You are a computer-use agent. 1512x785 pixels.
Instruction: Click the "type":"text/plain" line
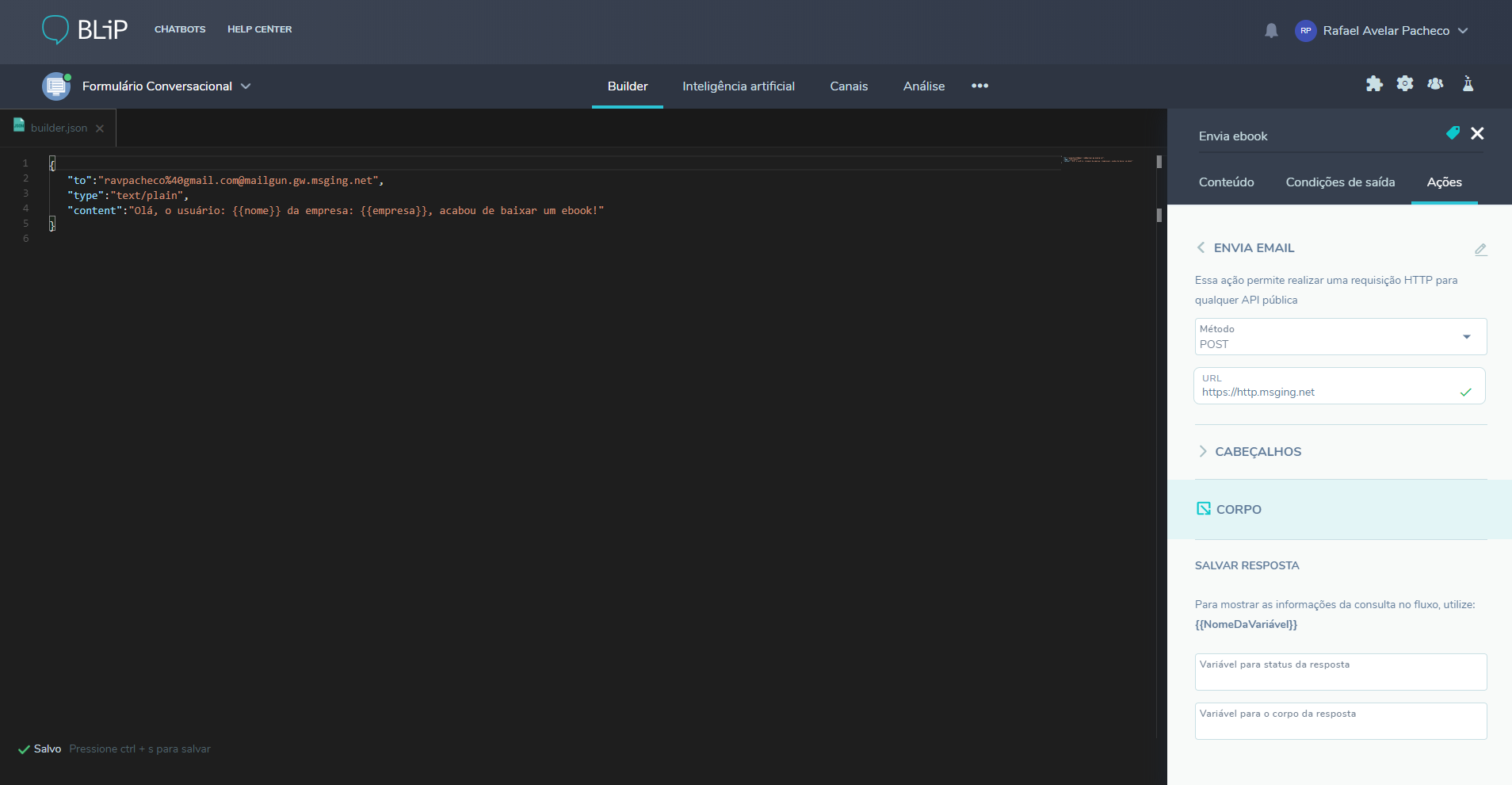pyautogui.click(x=128, y=195)
